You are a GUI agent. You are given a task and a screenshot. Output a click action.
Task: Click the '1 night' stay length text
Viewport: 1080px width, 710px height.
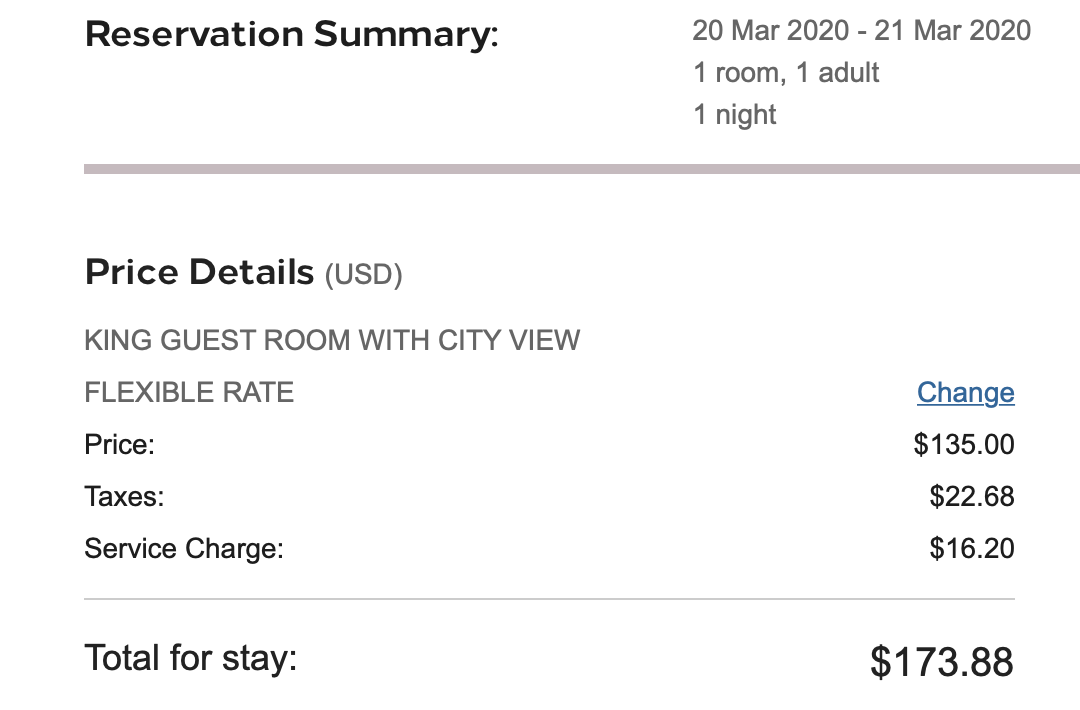click(735, 114)
